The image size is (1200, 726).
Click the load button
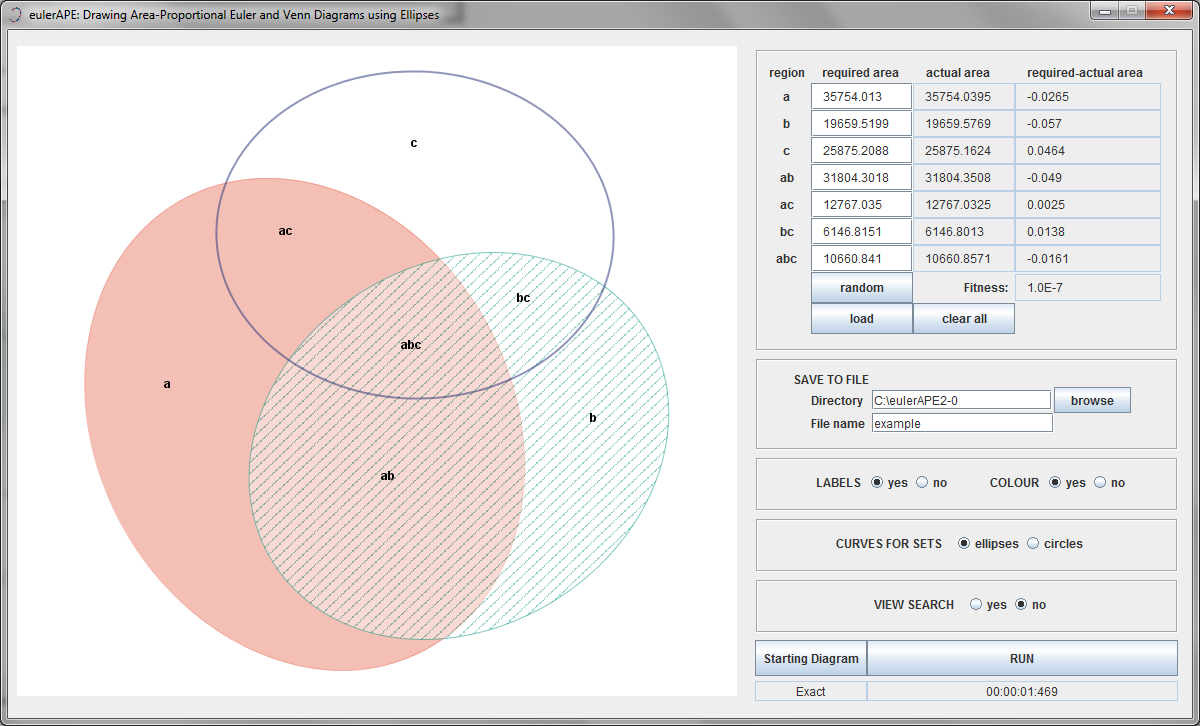pyautogui.click(x=862, y=319)
